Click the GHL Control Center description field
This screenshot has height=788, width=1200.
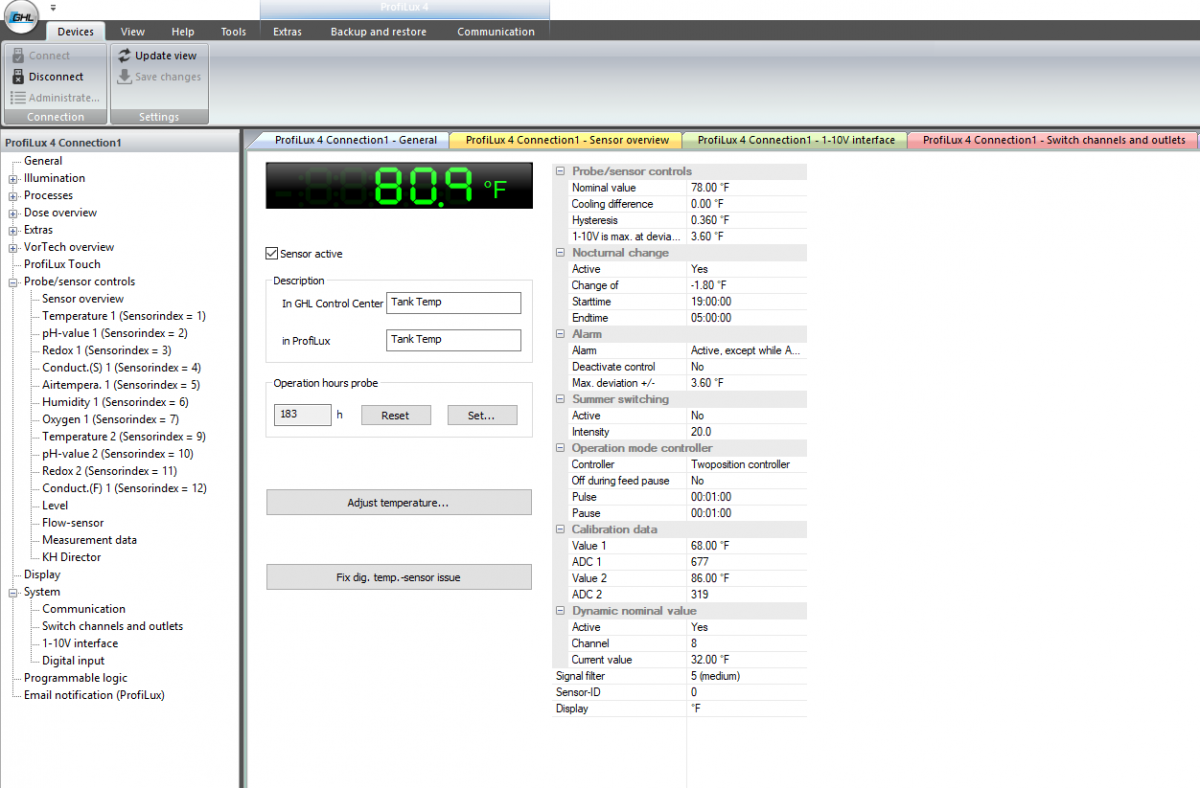(454, 303)
